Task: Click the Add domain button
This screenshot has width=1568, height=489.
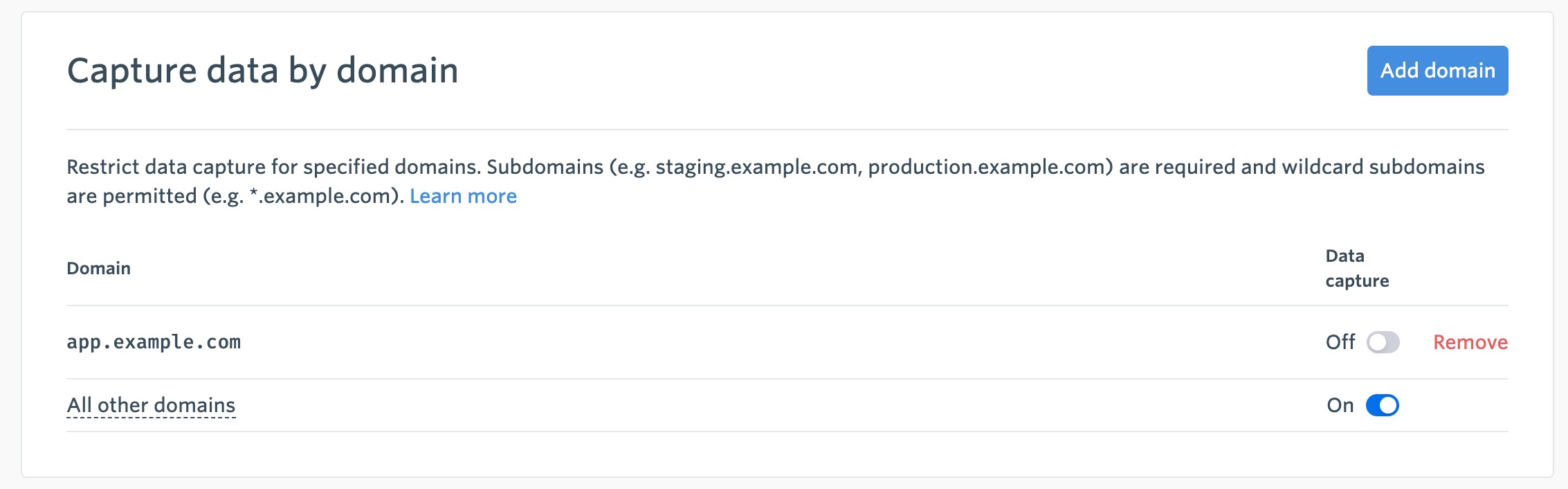Action: pyautogui.click(x=1437, y=71)
